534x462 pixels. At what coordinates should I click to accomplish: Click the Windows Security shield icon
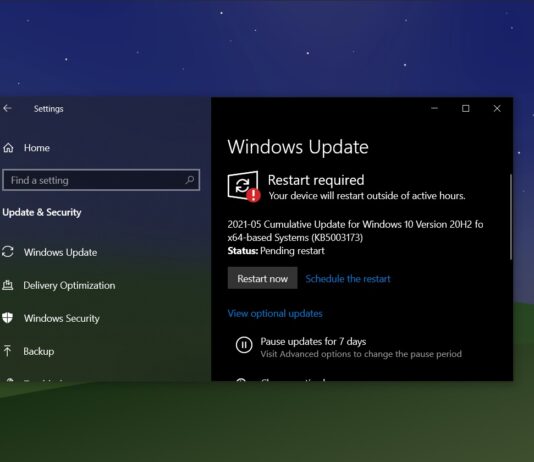(x=7, y=318)
